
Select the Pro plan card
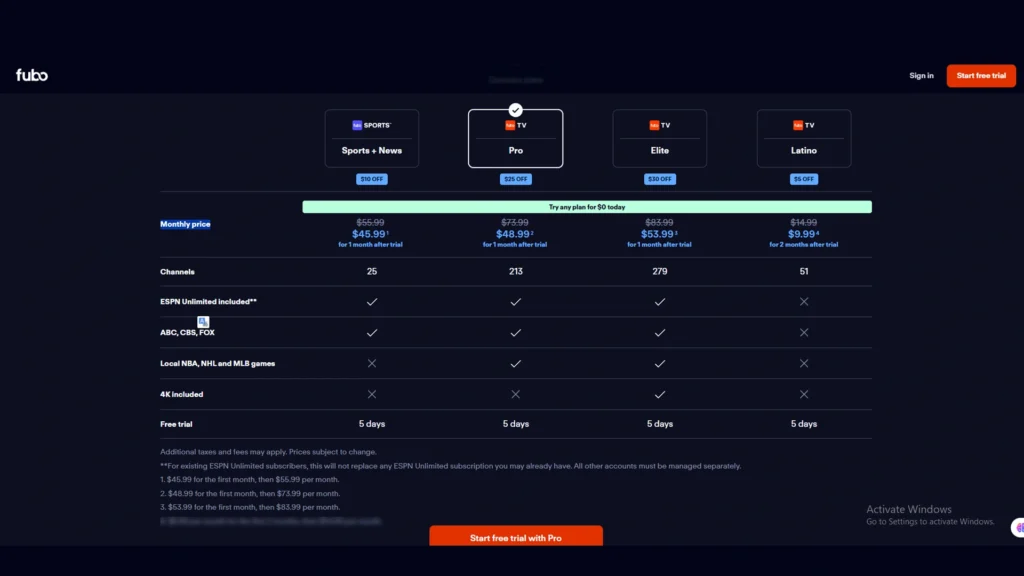[x=515, y=138]
